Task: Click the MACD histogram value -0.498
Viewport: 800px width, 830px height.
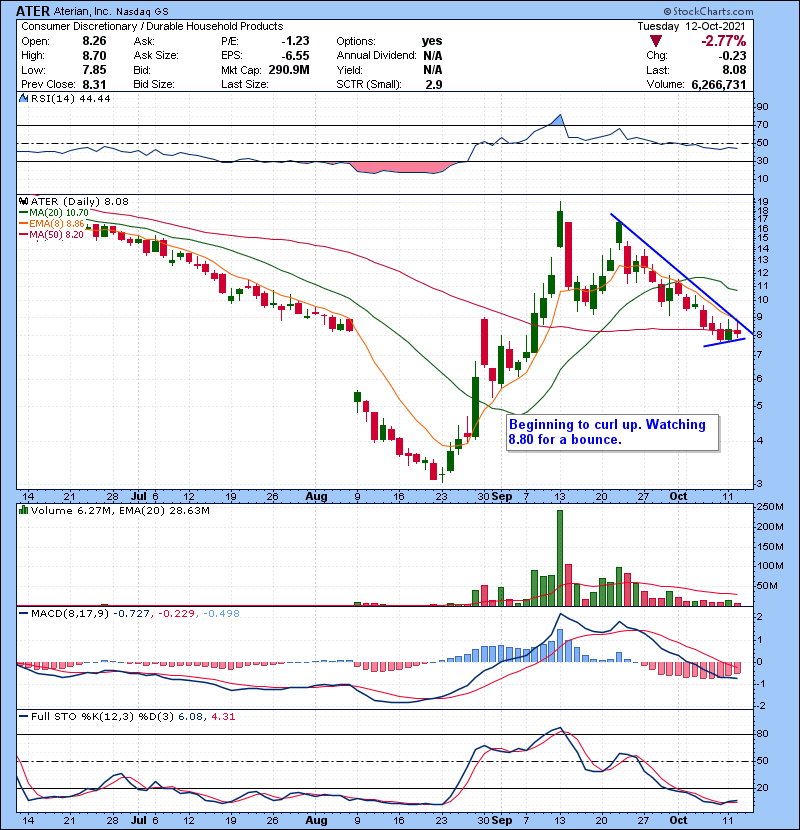Action: click(221, 614)
